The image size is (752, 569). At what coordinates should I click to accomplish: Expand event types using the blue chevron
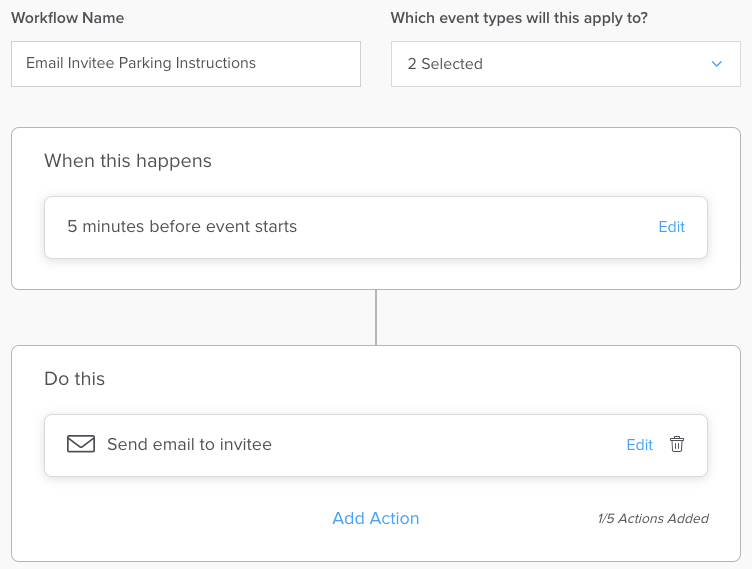(717, 64)
